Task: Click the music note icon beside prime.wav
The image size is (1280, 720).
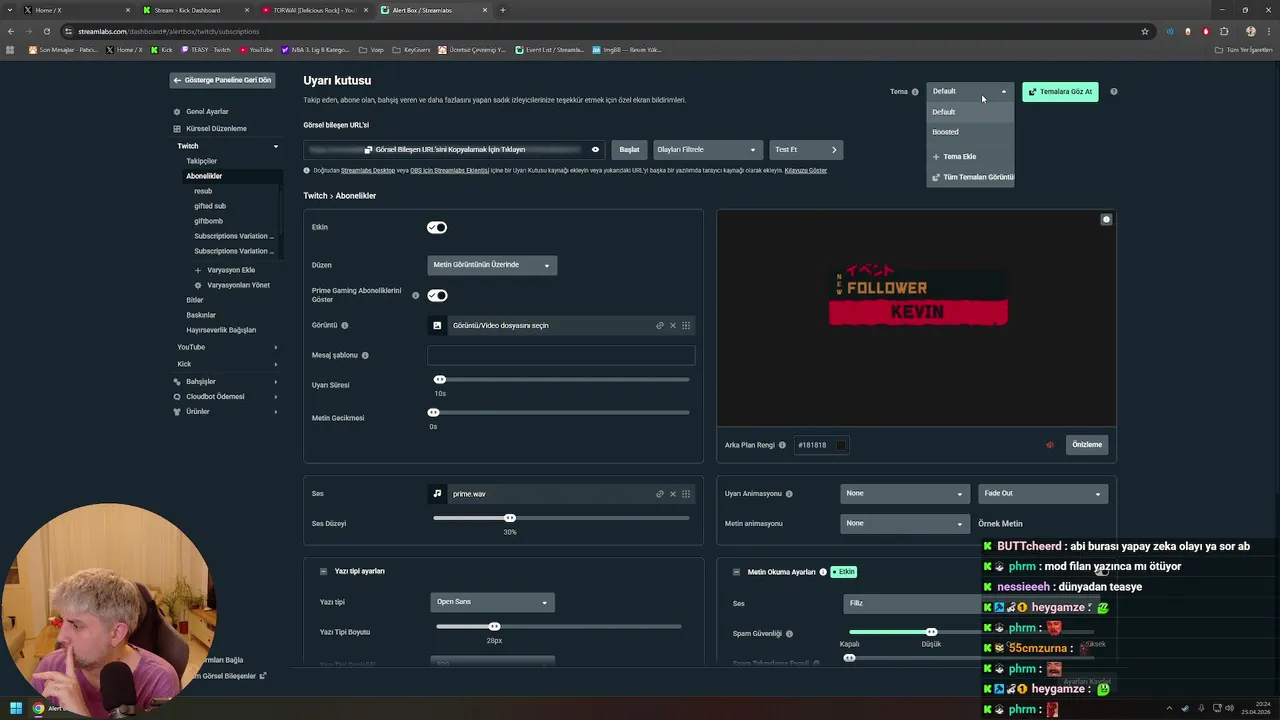Action: pyautogui.click(x=437, y=493)
